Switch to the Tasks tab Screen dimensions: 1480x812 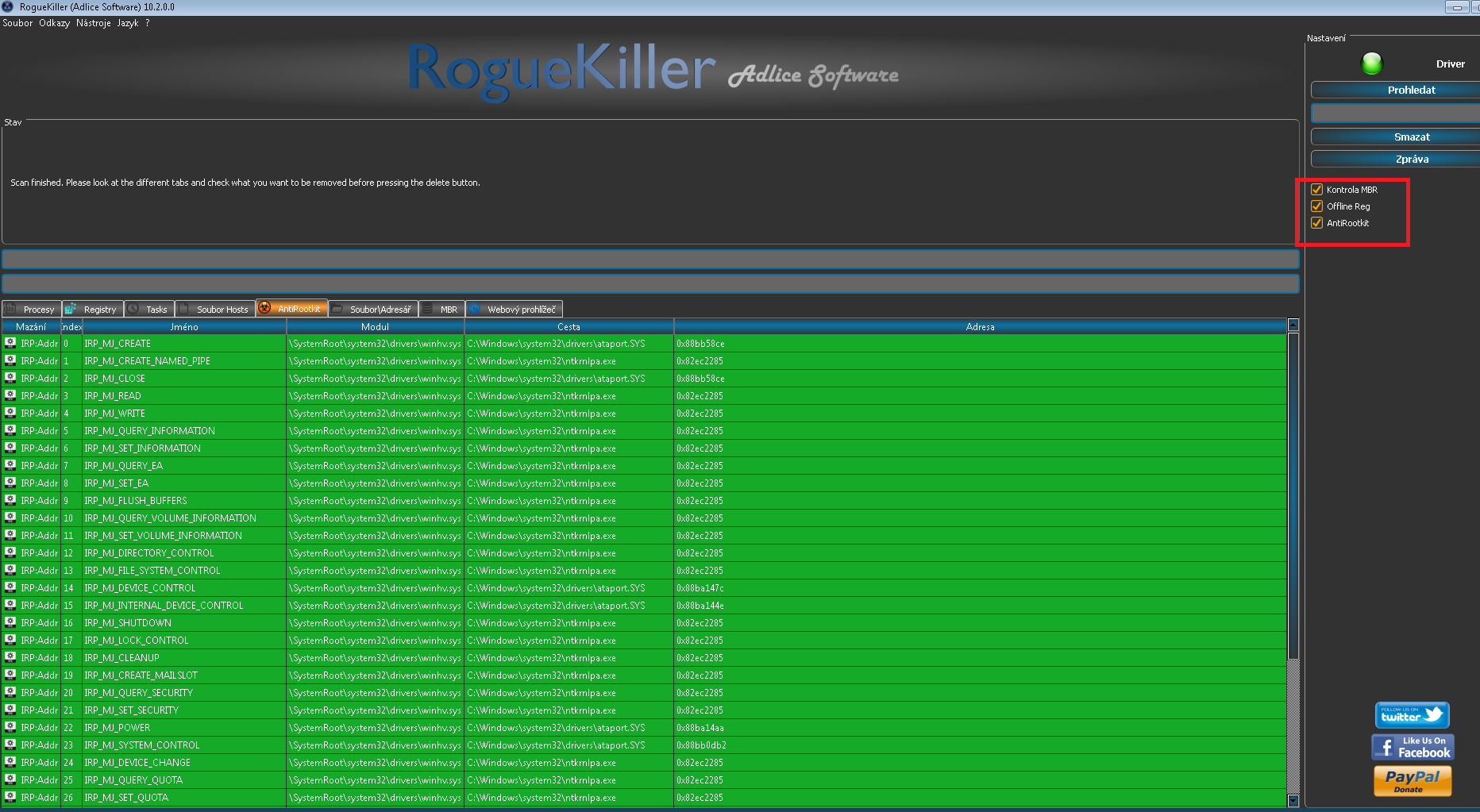149,309
